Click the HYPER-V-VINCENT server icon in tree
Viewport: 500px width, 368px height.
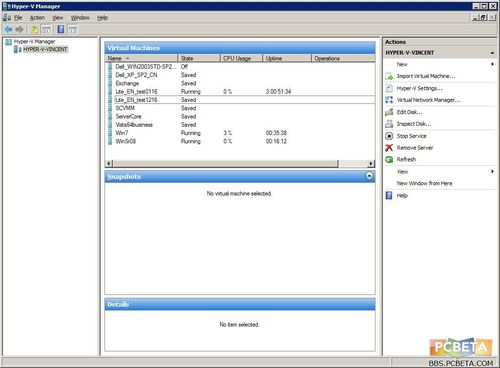click(x=18, y=49)
